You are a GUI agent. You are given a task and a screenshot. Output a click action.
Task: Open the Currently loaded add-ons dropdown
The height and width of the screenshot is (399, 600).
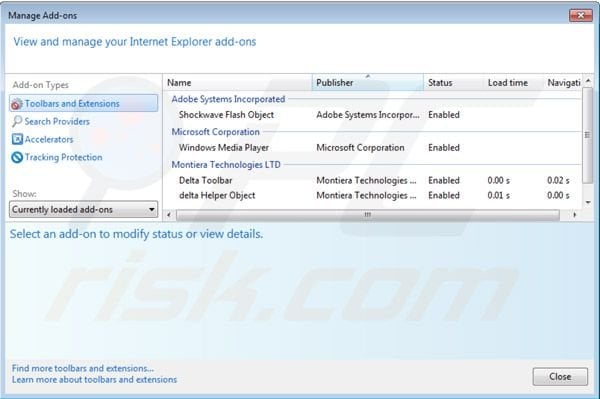[x=83, y=209]
